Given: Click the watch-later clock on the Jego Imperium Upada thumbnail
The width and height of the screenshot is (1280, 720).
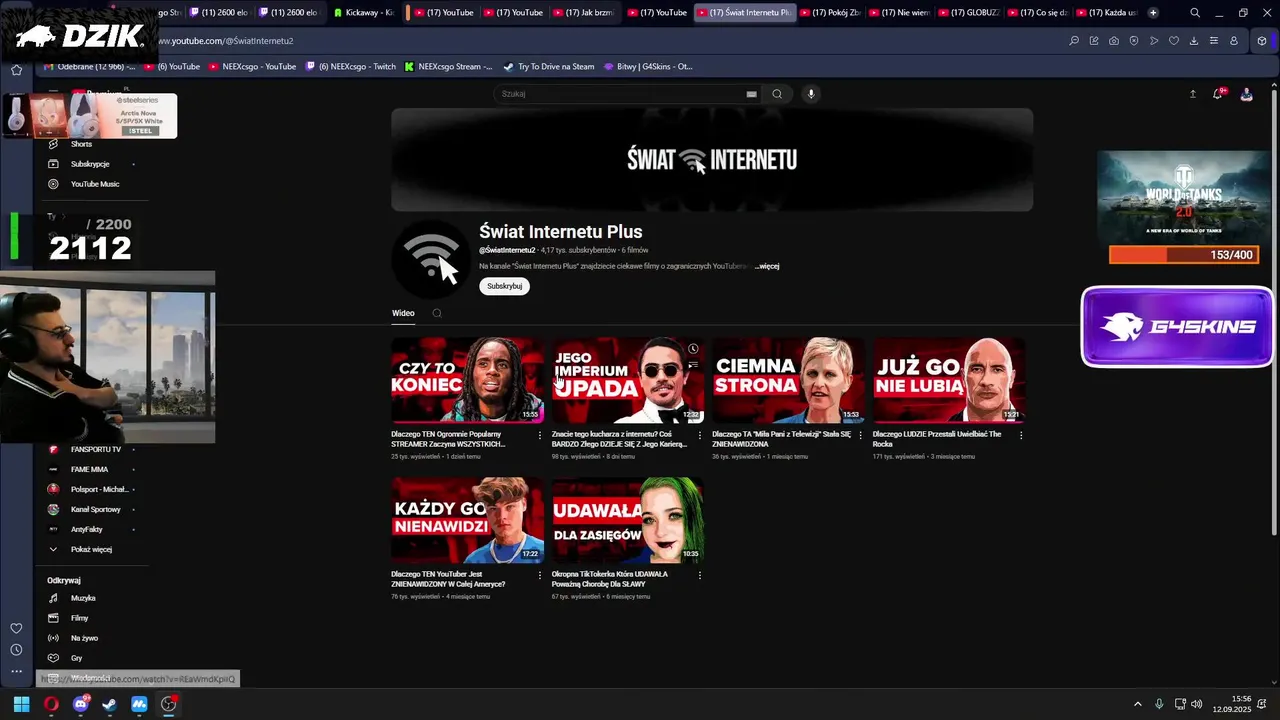Looking at the screenshot, I should 693,349.
